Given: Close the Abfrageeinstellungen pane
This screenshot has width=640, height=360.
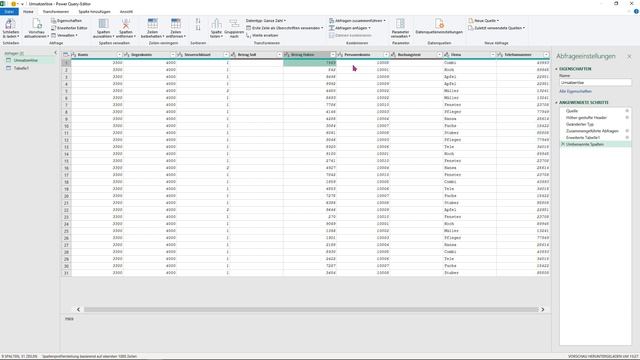Looking at the screenshot, I should [x=629, y=56].
